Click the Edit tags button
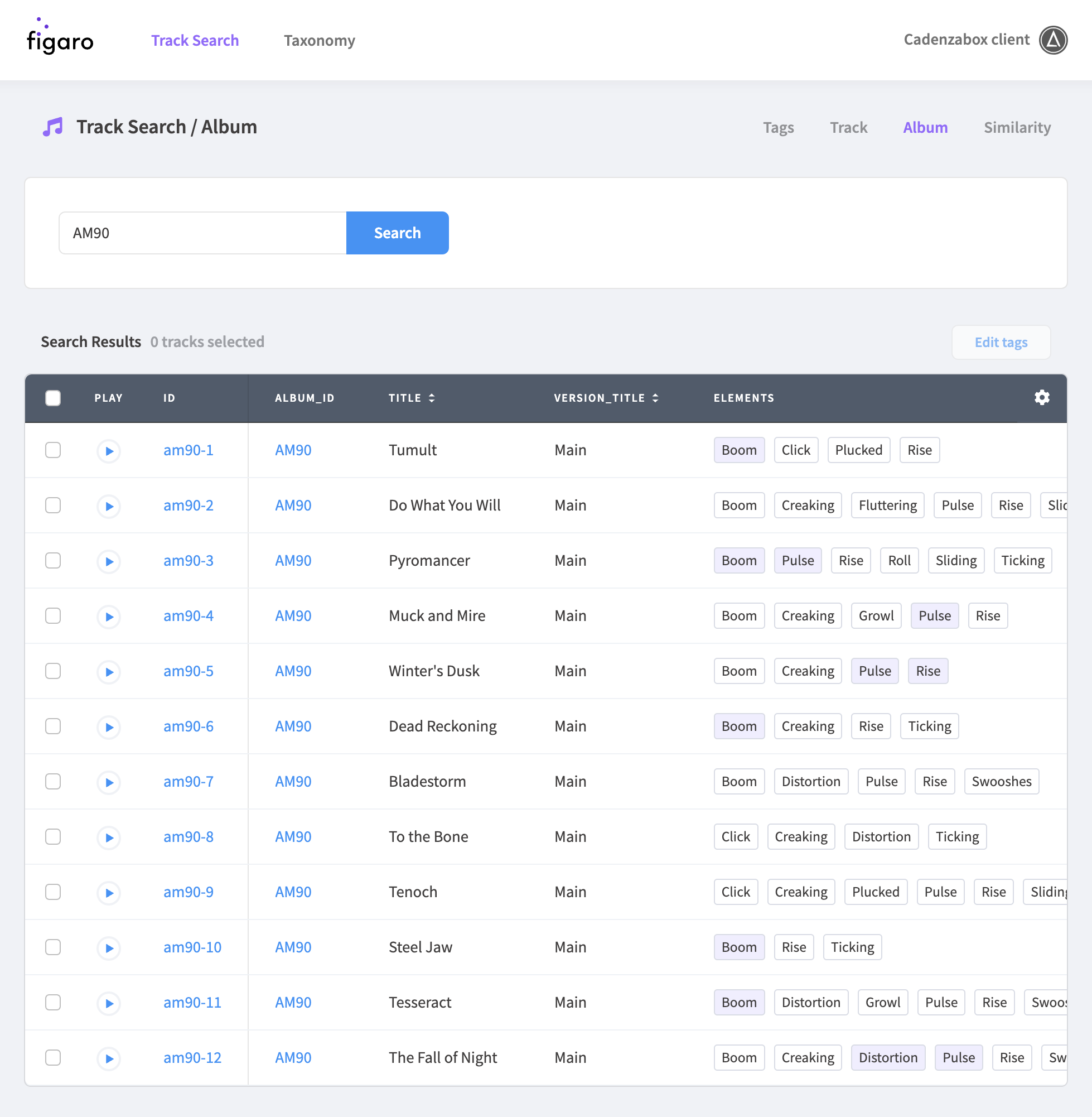Image resolution: width=1092 pixels, height=1117 pixels. click(x=1001, y=343)
